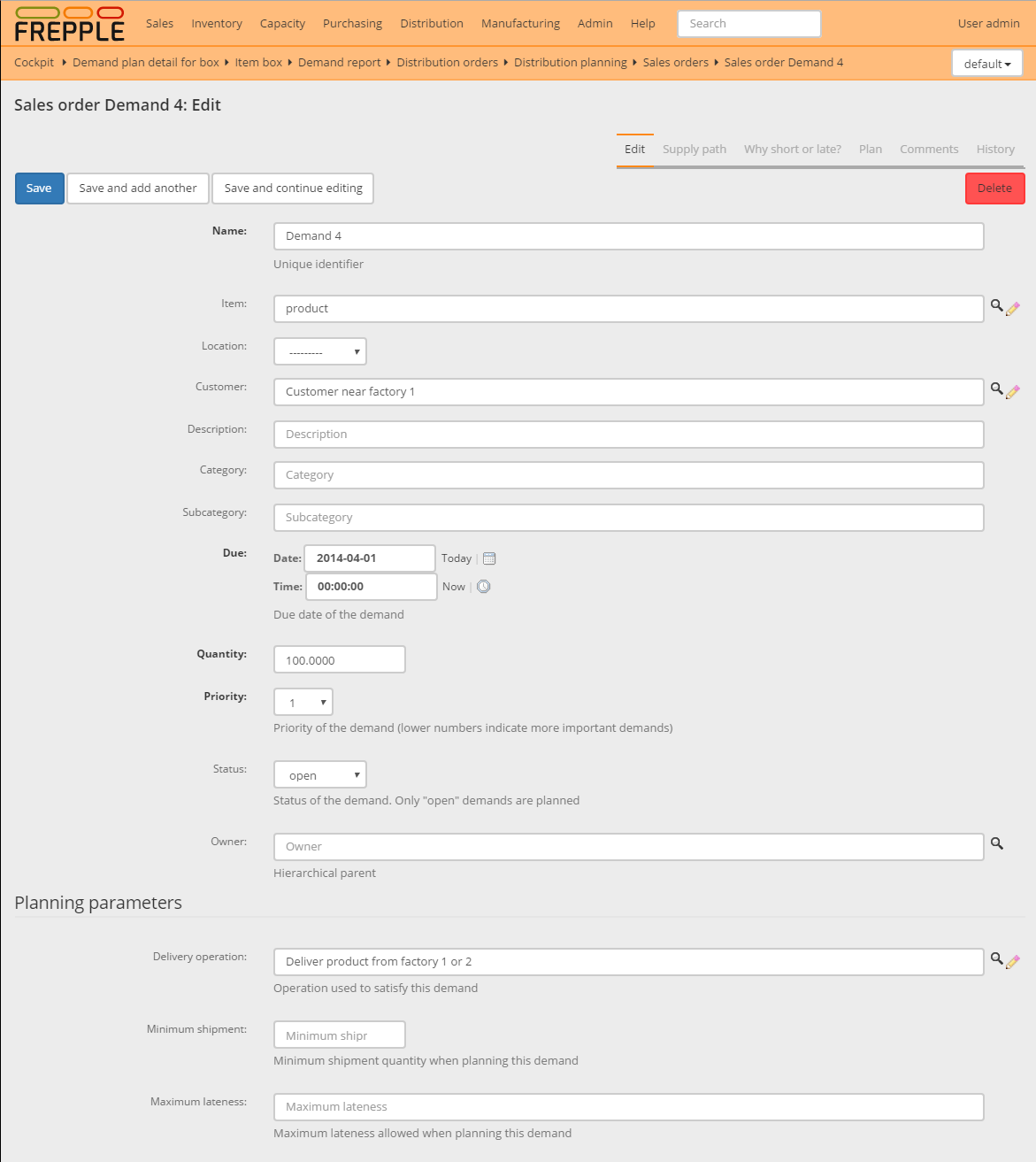
Task: Open the owner lookup magnifier icon
Action: click(x=997, y=844)
